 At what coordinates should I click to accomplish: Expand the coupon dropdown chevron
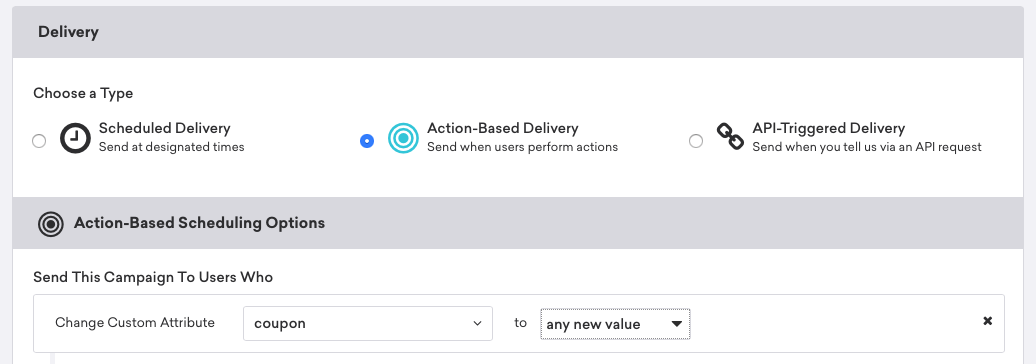(477, 324)
